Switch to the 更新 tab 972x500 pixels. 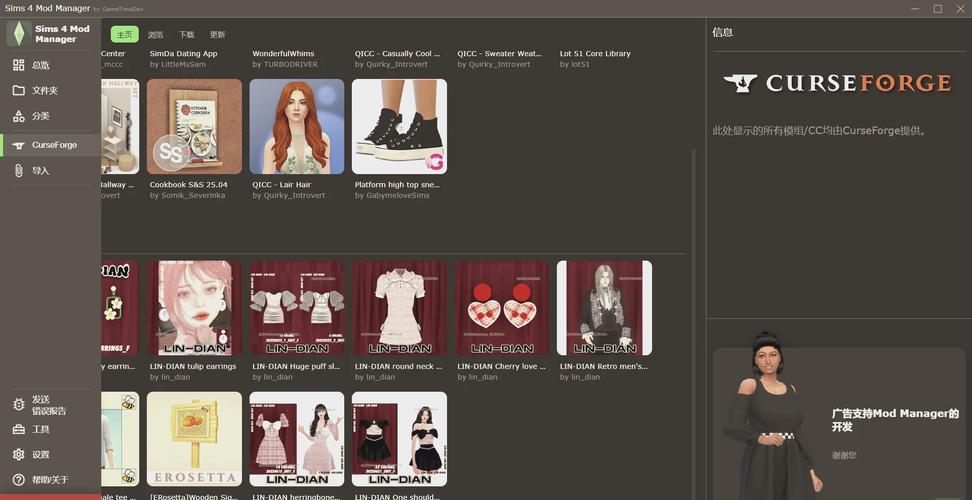[x=218, y=35]
